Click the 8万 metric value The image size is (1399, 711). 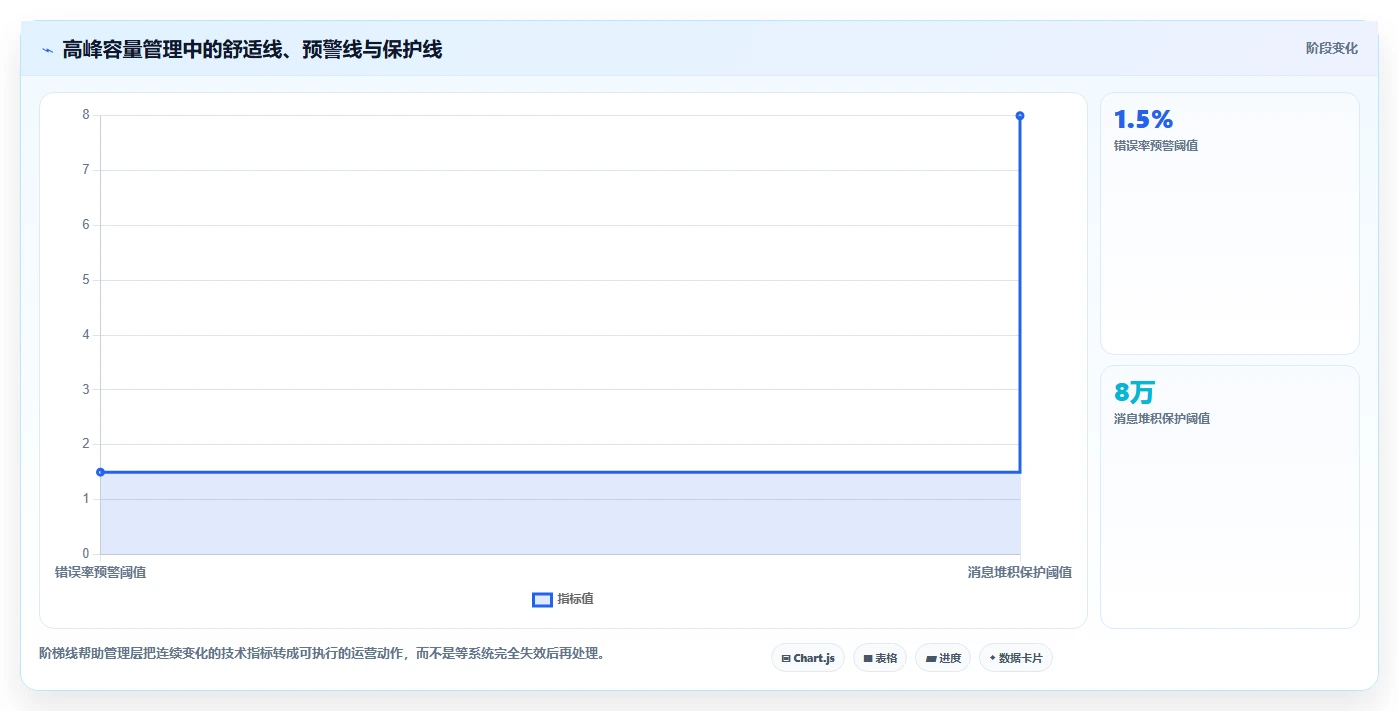click(x=1134, y=393)
